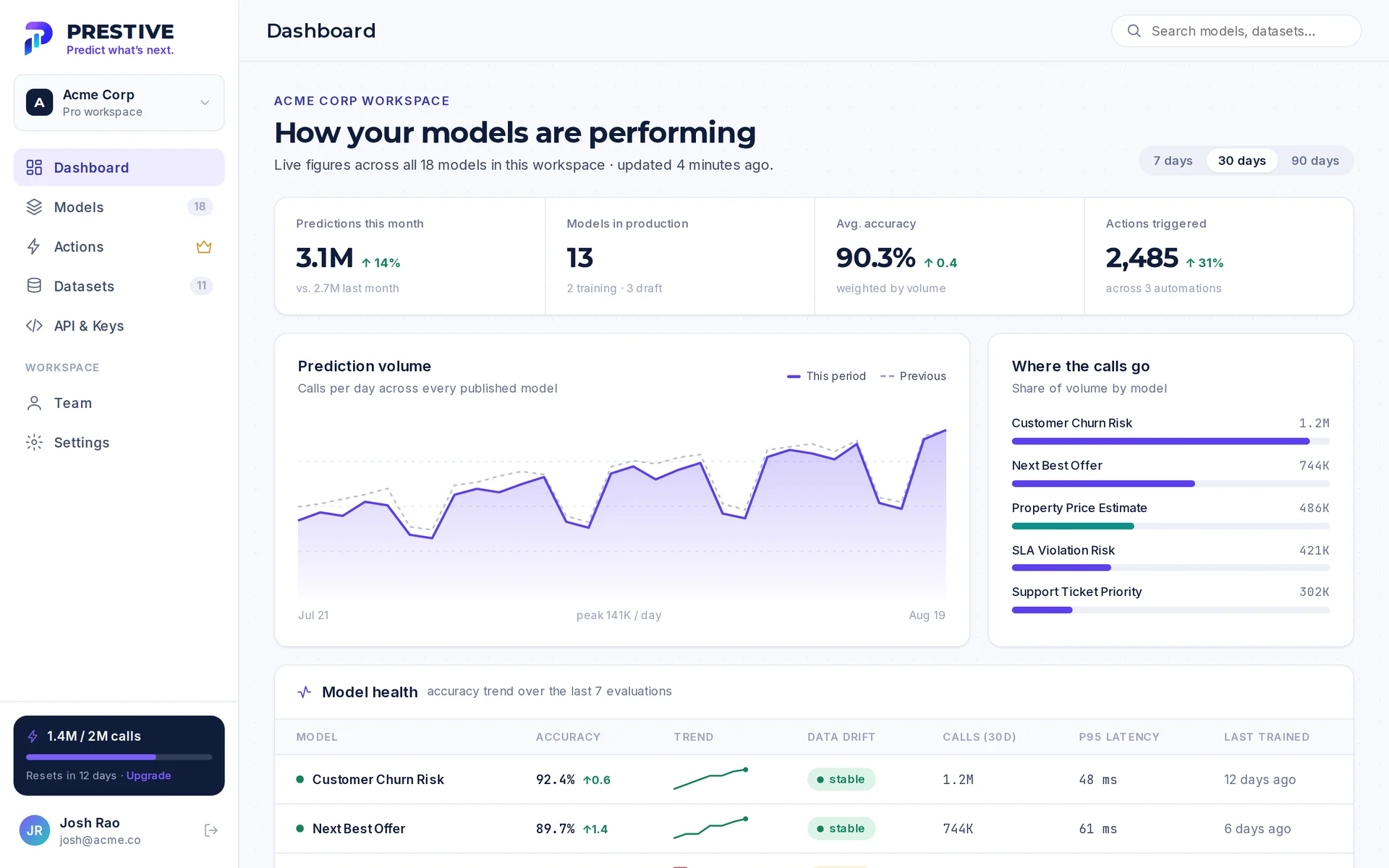Click the Models layers icon
The image size is (1389, 868).
tap(34, 207)
